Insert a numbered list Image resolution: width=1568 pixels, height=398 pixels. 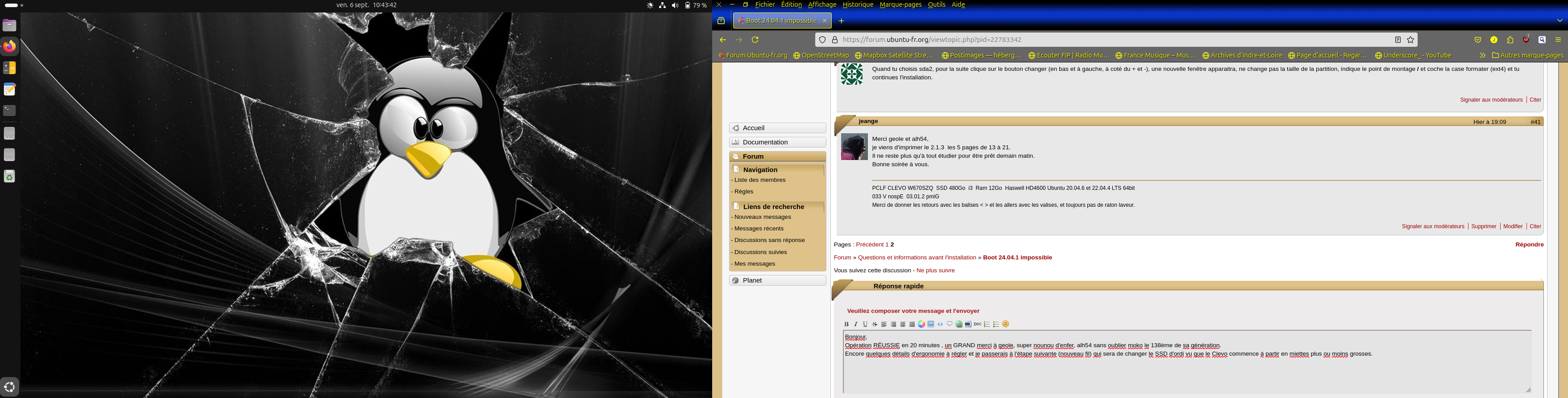click(987, 324)
